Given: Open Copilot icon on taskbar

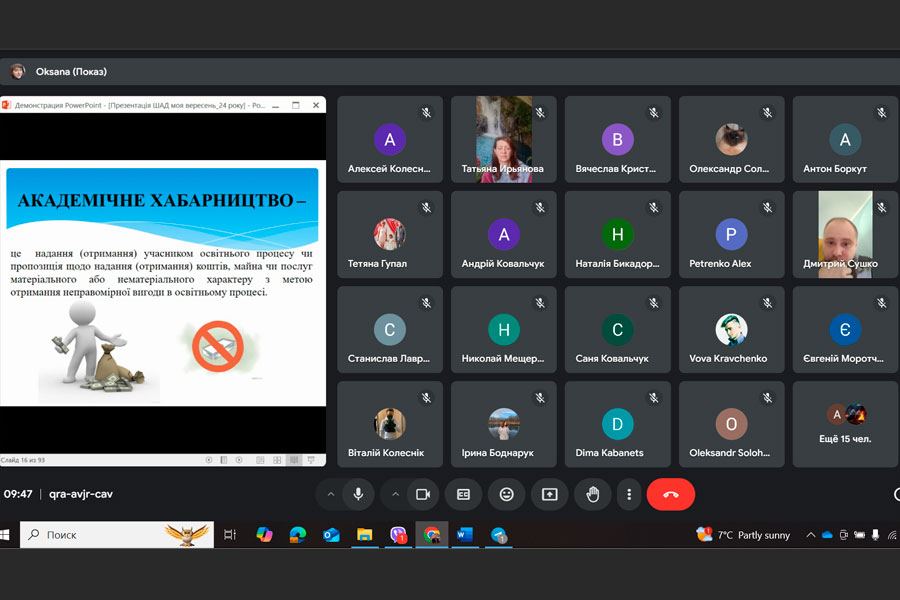Looking at the screenshot, I should 264,535.
